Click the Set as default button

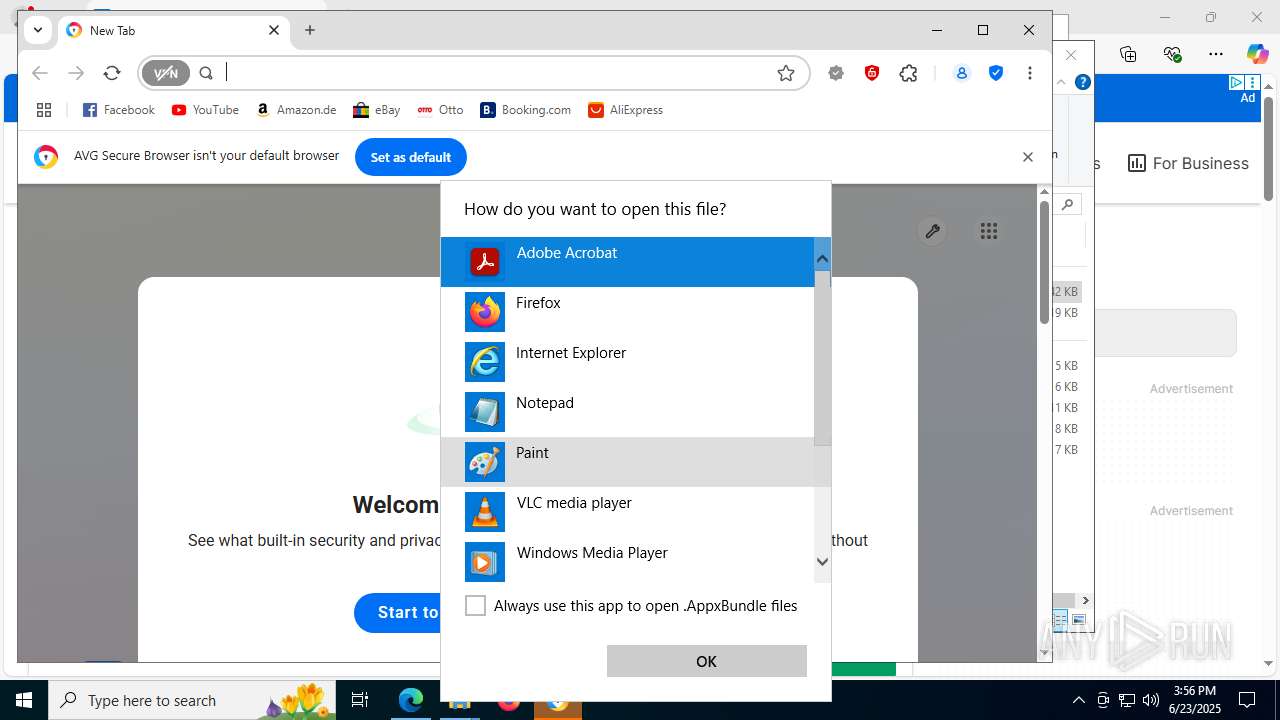411,157
